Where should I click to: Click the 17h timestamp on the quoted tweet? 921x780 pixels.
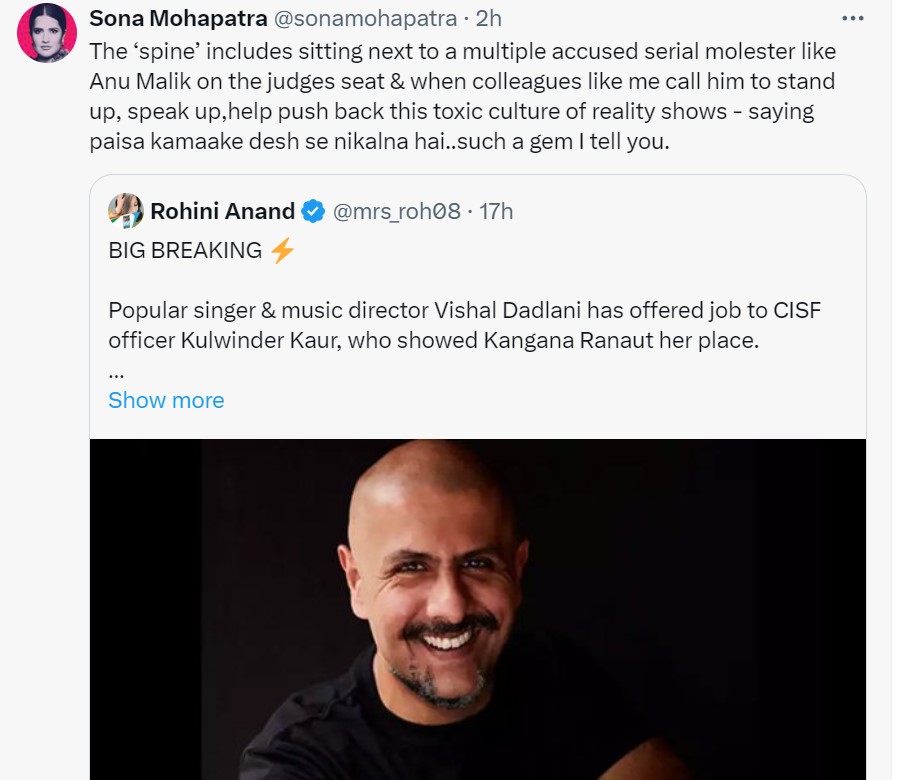[x=496, y=211]
